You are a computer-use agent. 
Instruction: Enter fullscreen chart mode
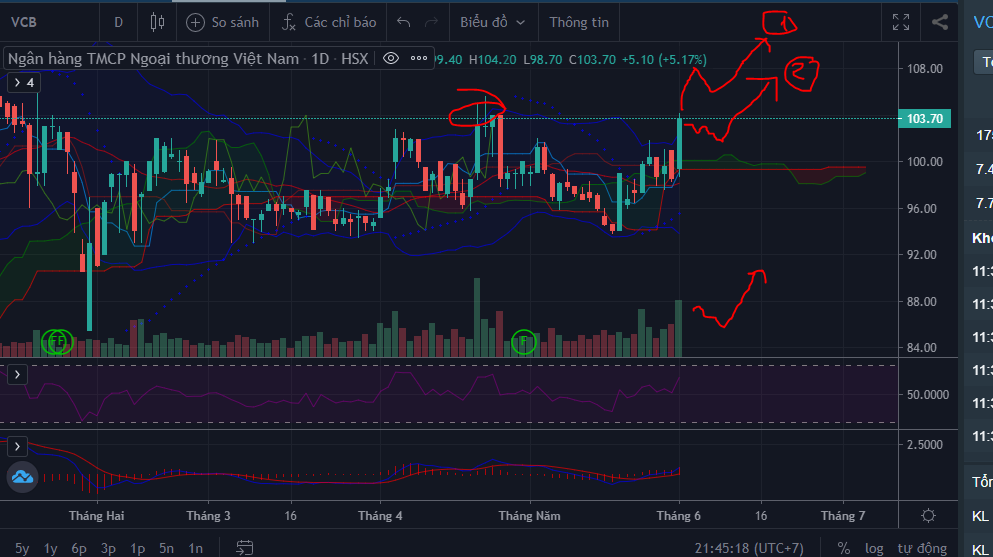coord(901,22)
